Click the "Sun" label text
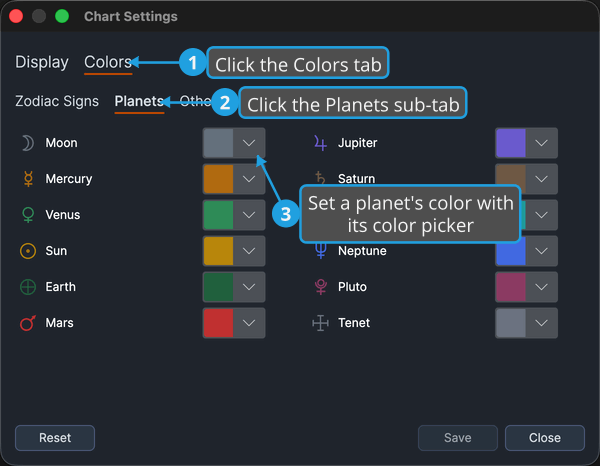Screen dimensions: 600x466 point(56,251)
